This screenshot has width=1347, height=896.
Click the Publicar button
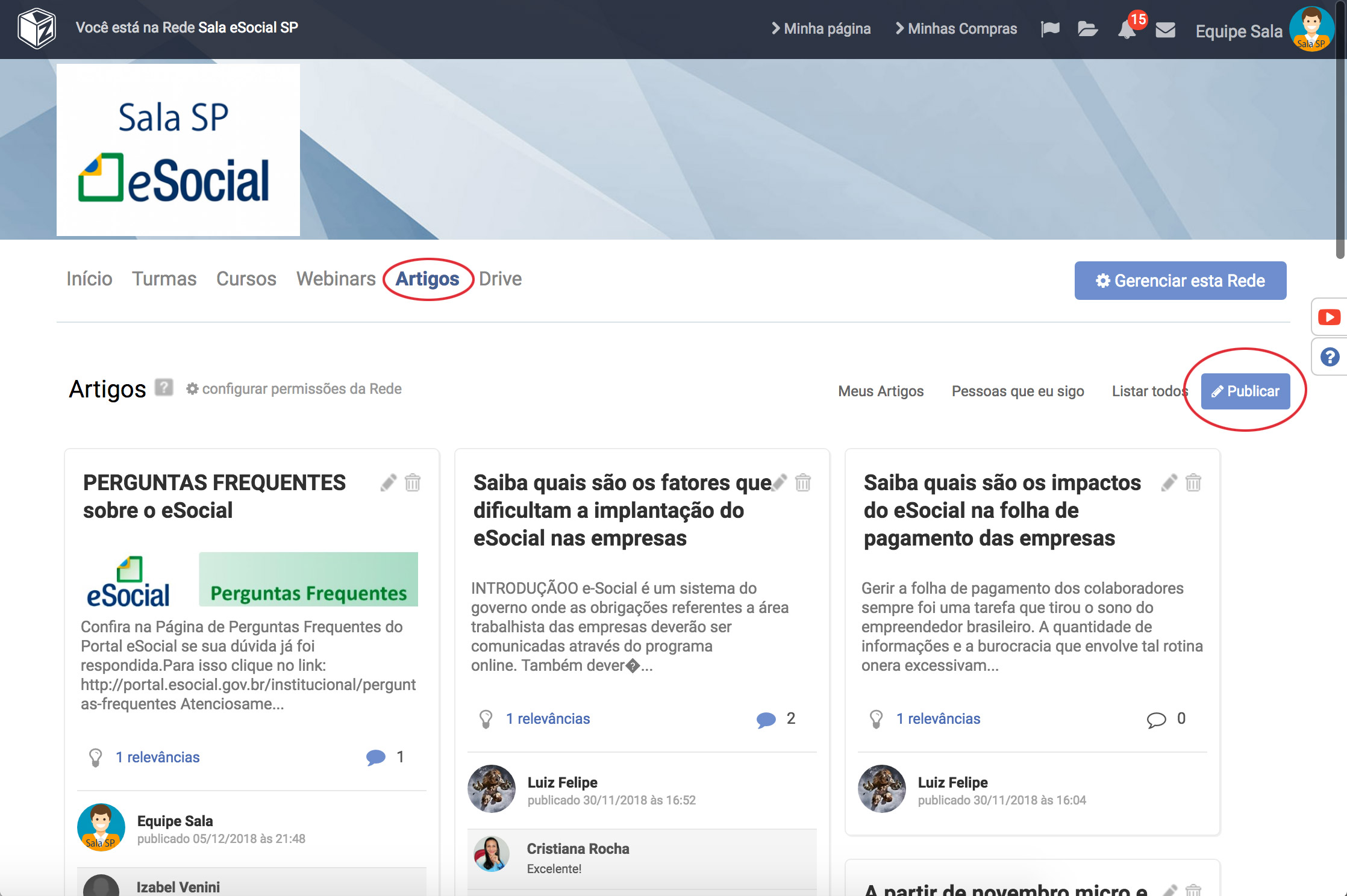(1245, 391)
